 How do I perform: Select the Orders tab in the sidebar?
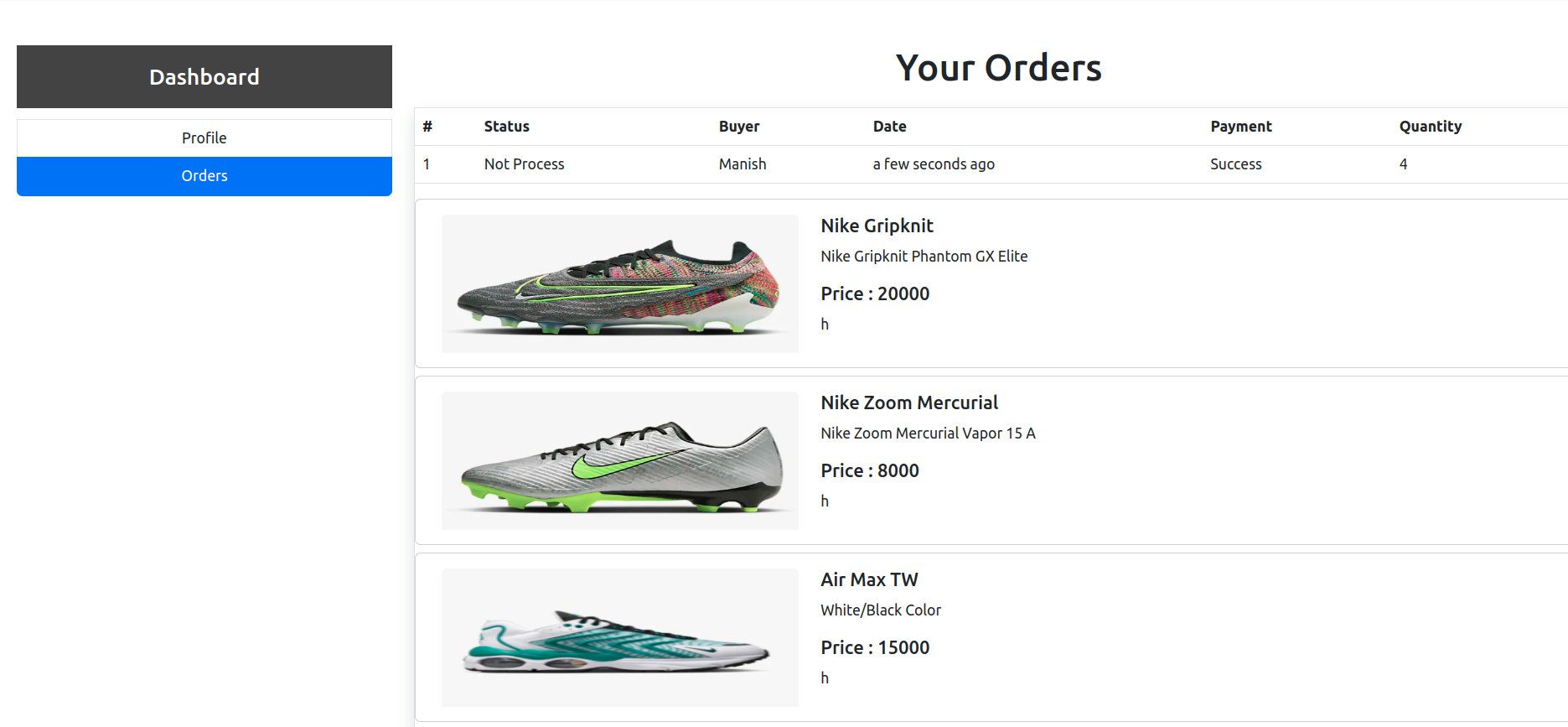204,176
